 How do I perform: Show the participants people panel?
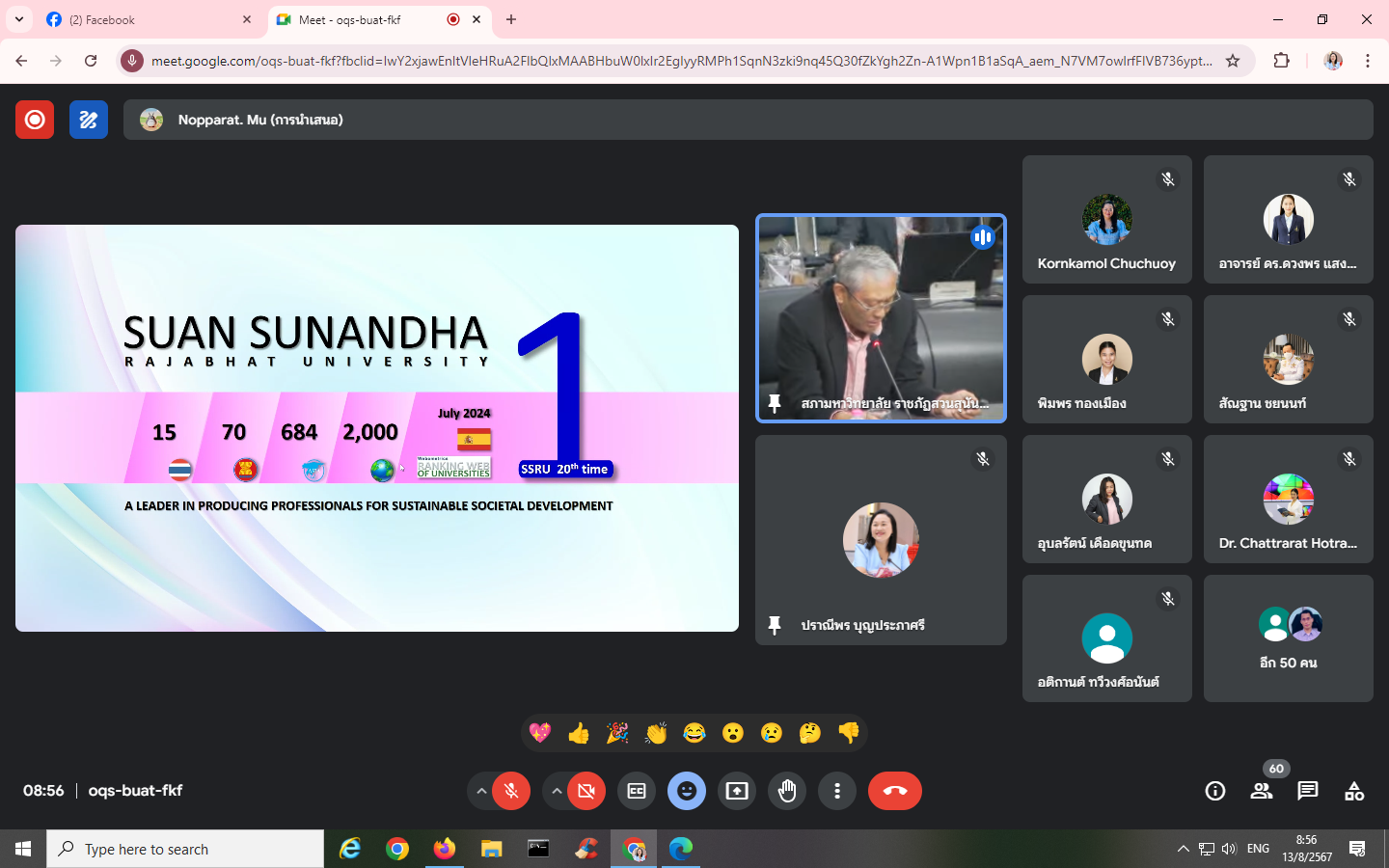coord(1261,791)
